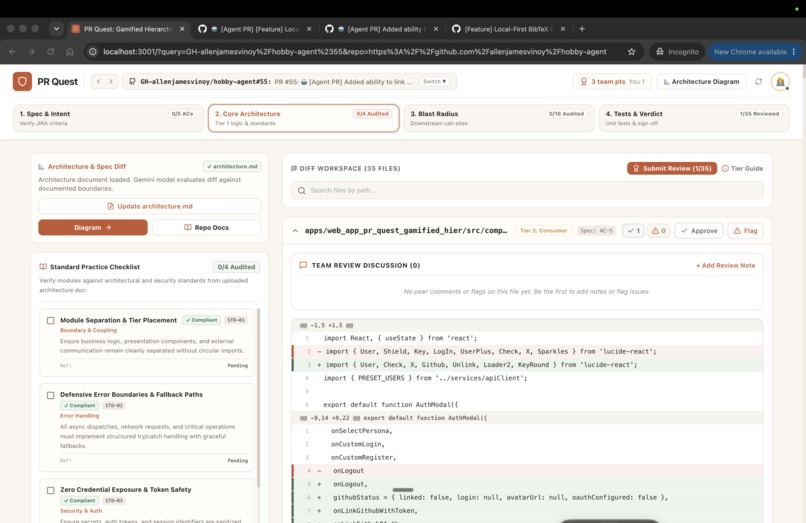806x523 pixels.
Task: Check Defensive Error Boundaries & Fallback Paths
Action: [50, 395]
